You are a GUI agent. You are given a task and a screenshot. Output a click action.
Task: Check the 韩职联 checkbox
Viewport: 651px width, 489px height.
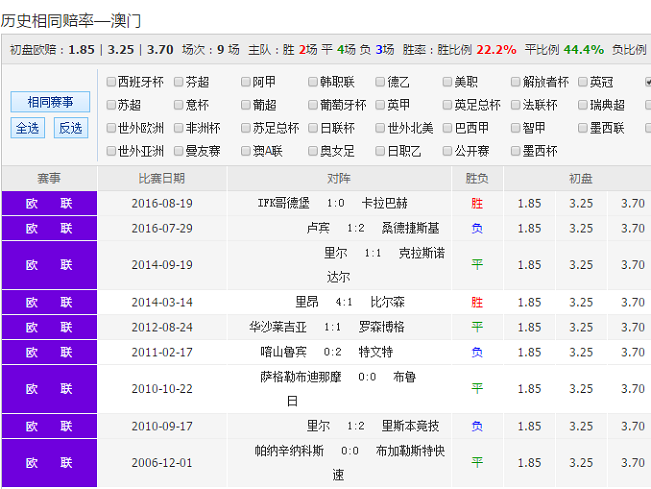[313, 82]
